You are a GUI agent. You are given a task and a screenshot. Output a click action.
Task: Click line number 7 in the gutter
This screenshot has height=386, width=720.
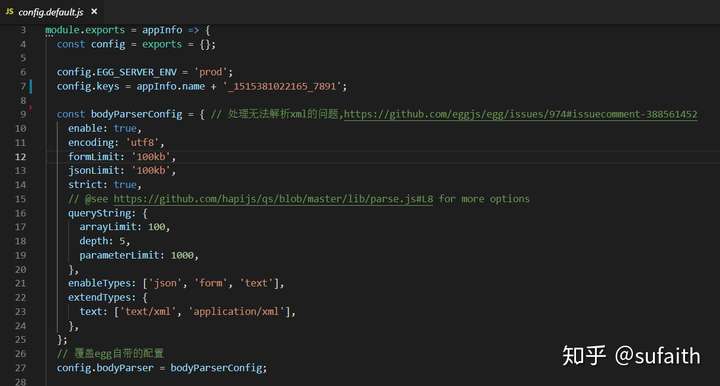pos(23,86)
